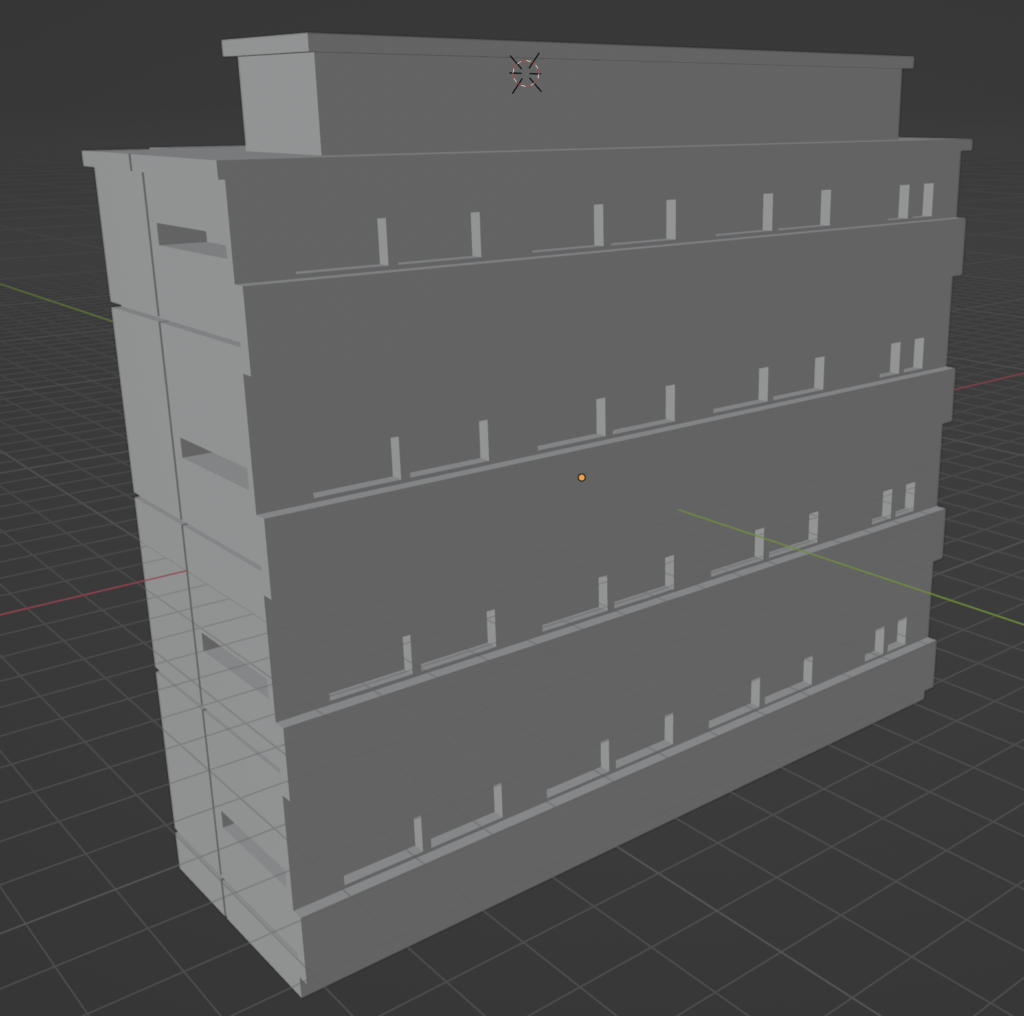The image size is (1024, 1016).
Task: Click the second window recess from top on side wall
Action: [x=213, y=462]
